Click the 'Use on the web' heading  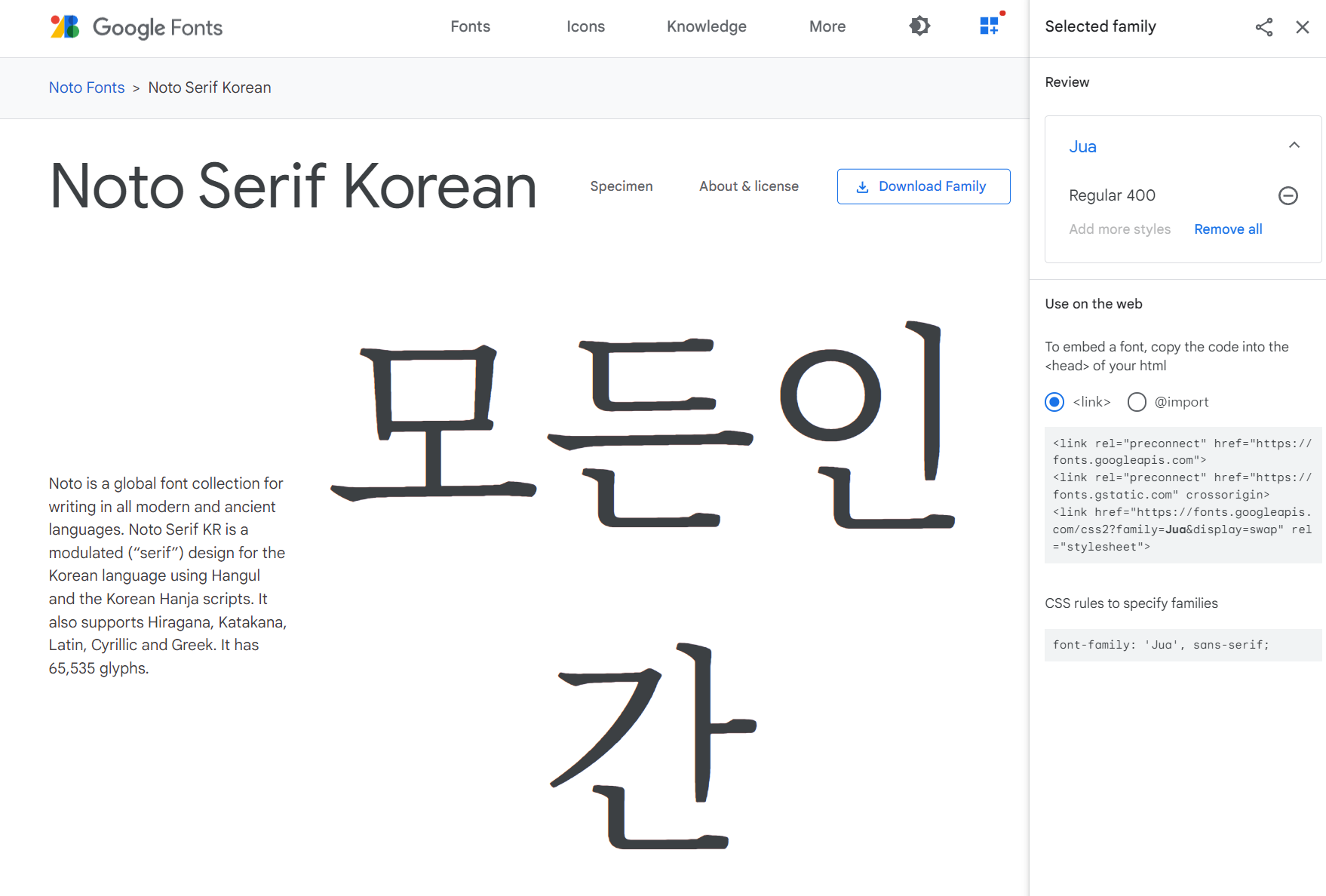coord(1094,304)
